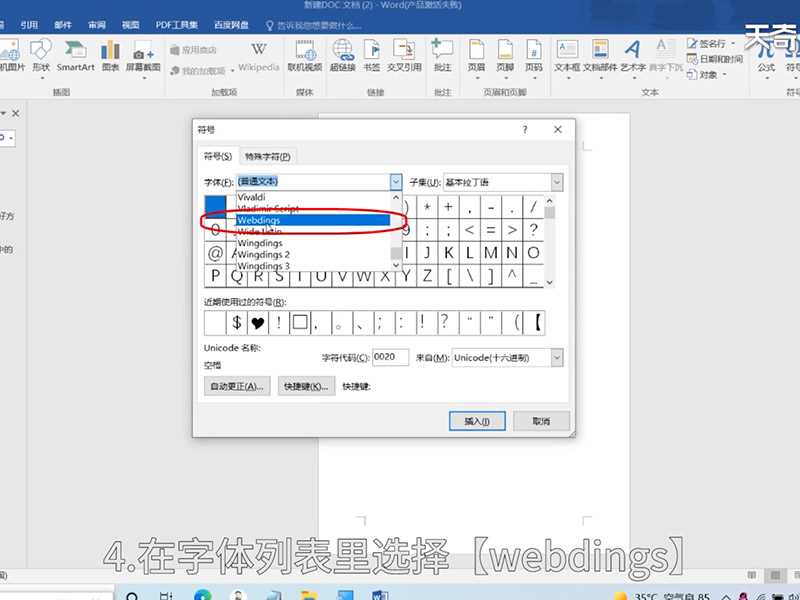Viewport: 800px width, 600px height.
Task: Expand the 子集 subset dropdown
Action: click(556, 182)
